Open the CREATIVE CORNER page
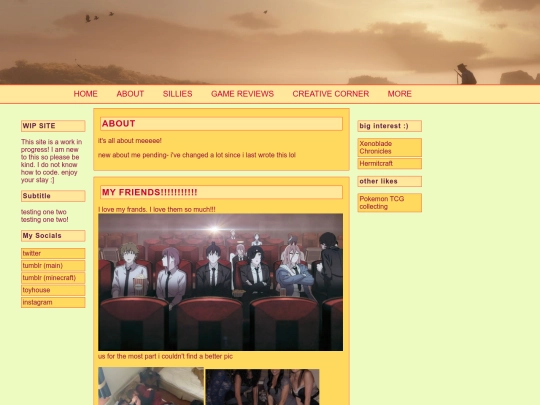 [x=331, y=94]
